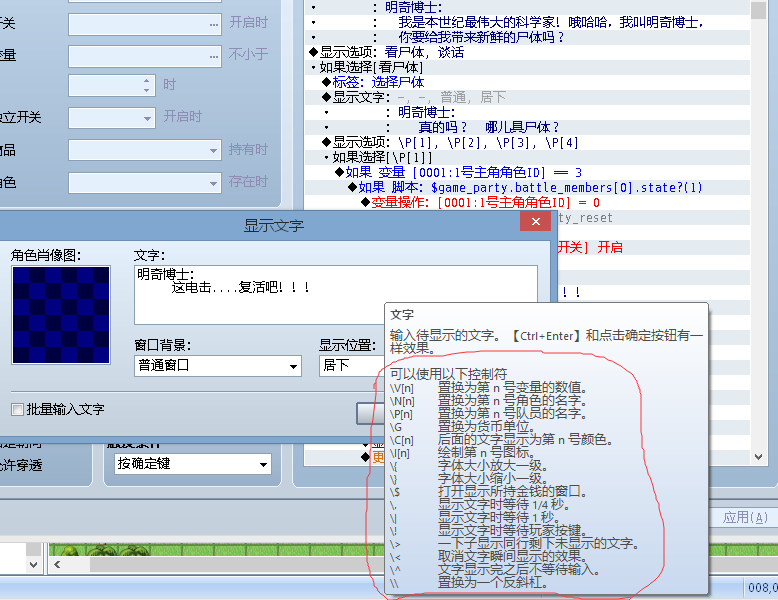
Task: Select the event line 如果选择[看尸体]
Action: [527, 67]
